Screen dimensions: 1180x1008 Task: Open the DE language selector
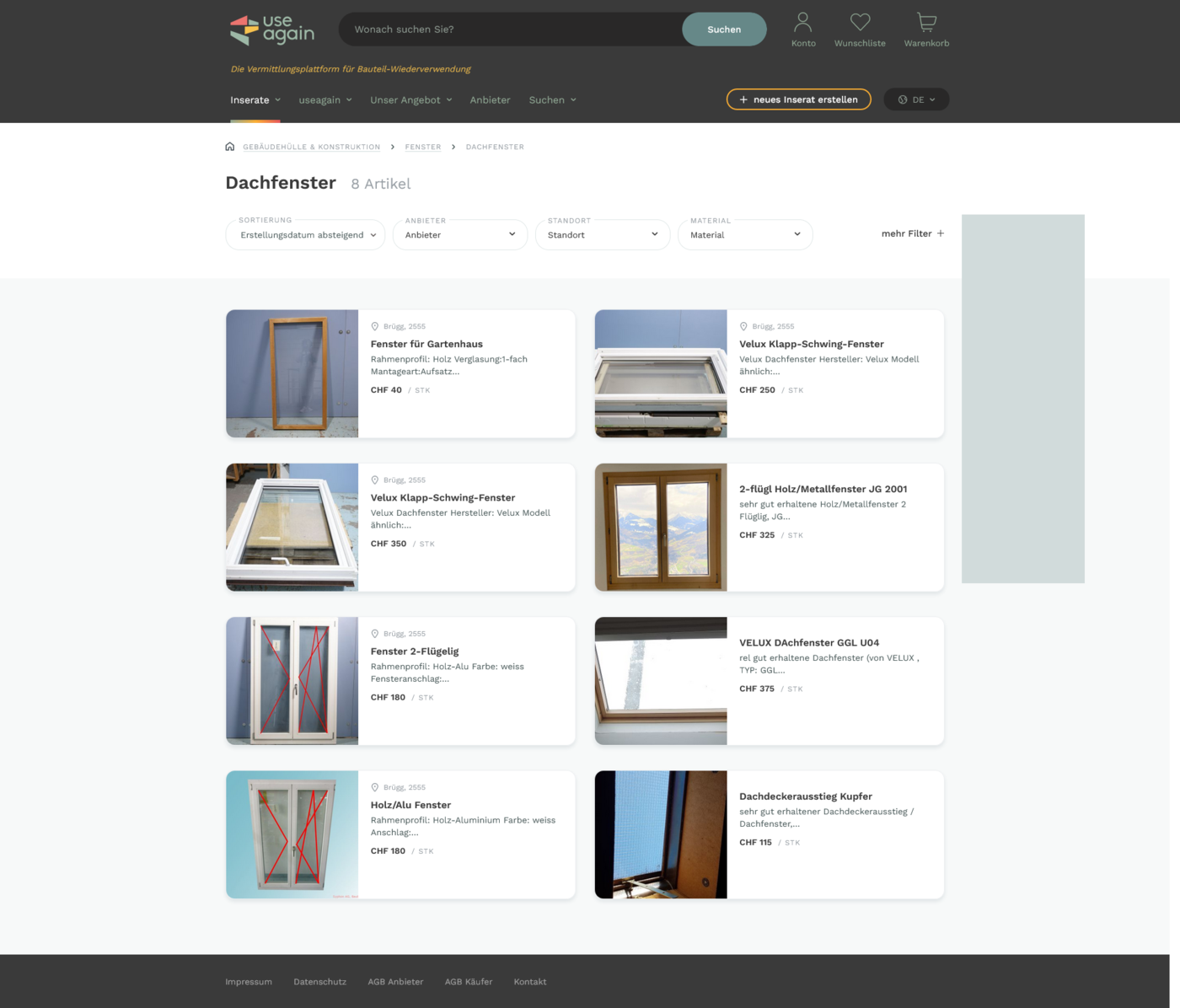point(916,99)
